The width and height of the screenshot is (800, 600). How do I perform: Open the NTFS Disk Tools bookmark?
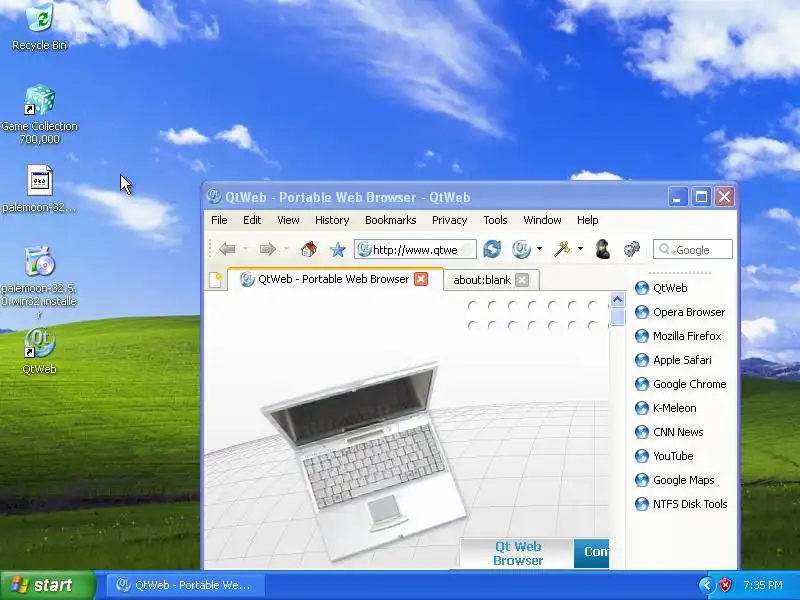pyautogui.click(x=681, y=504)
